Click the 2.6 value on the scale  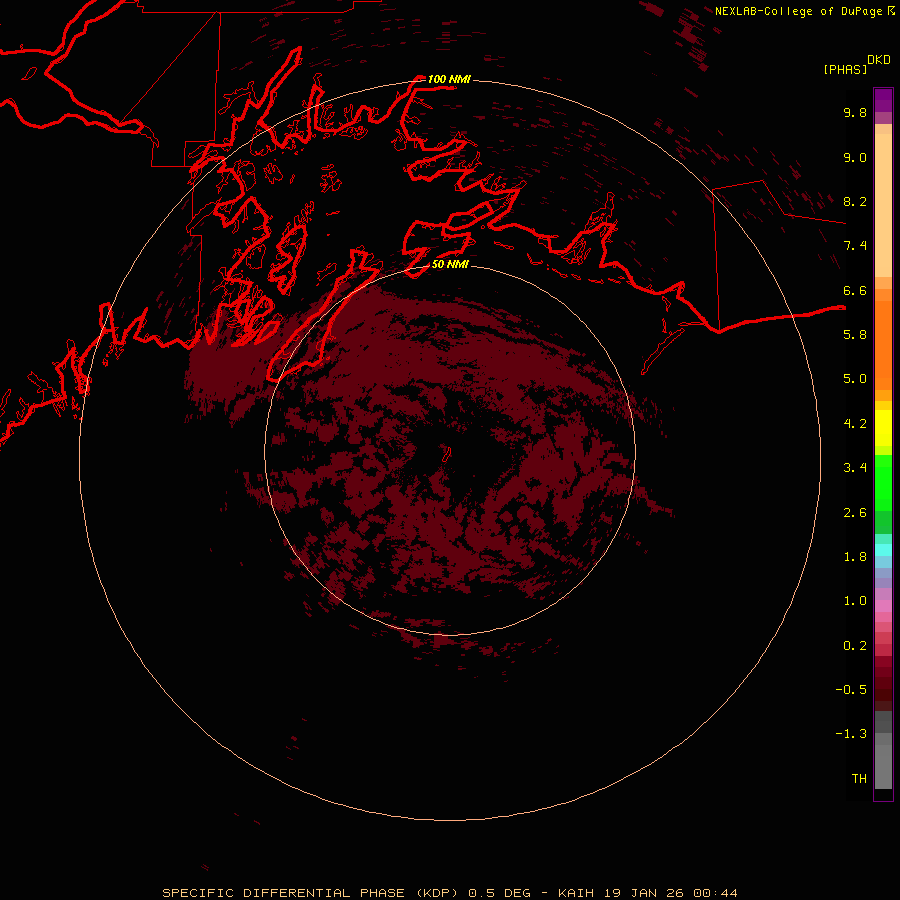point(855,512)
